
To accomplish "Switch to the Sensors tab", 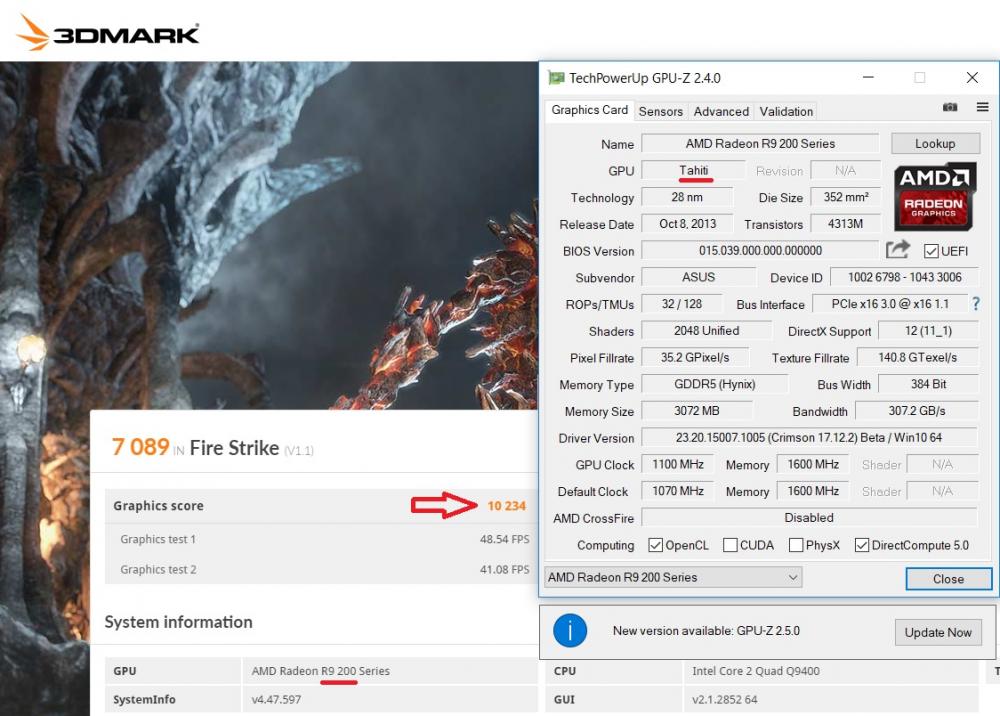I will point(660,111).
